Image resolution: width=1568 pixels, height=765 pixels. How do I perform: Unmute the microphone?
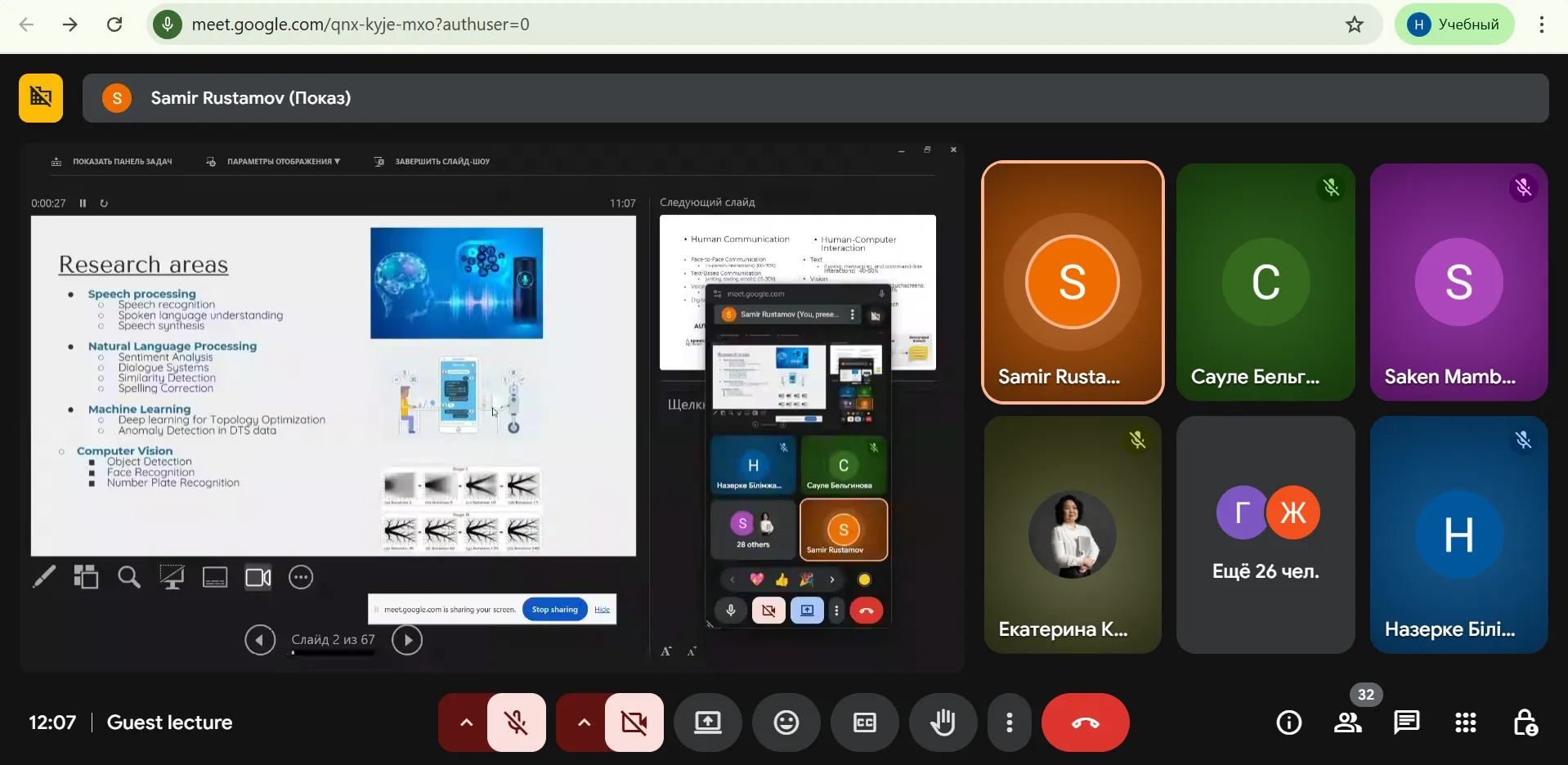[516, 722]
